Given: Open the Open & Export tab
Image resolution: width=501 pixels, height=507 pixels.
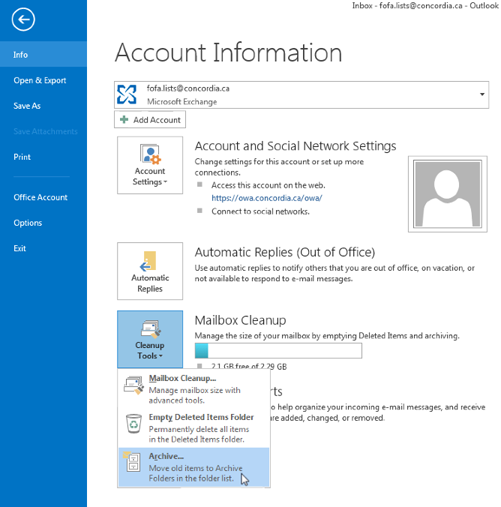Looking at the screenshot, I should pyautogui.click(x=40, y=80).
